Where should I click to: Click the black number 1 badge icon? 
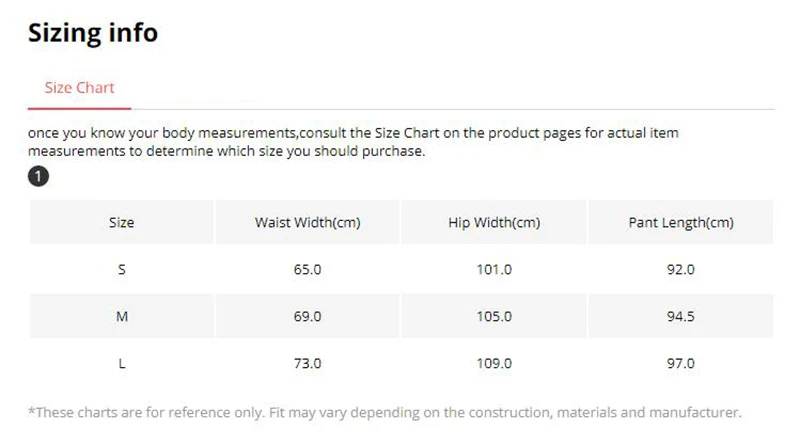click(x=38, y=177)
